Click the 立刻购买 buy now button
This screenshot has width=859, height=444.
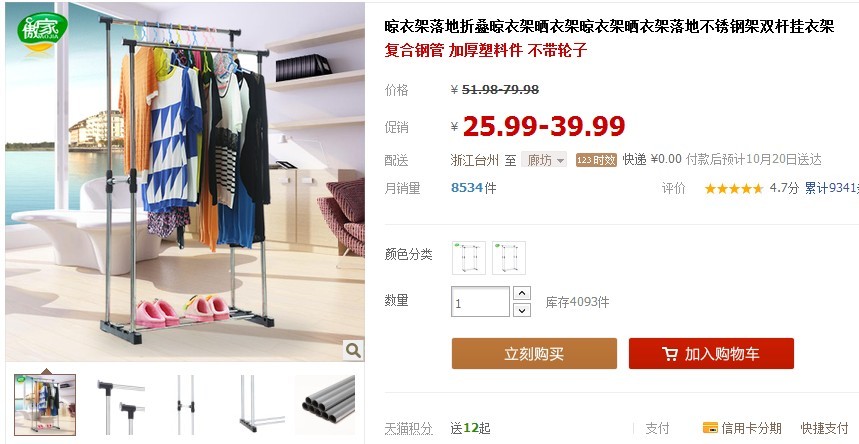click(x=534, y=354)
